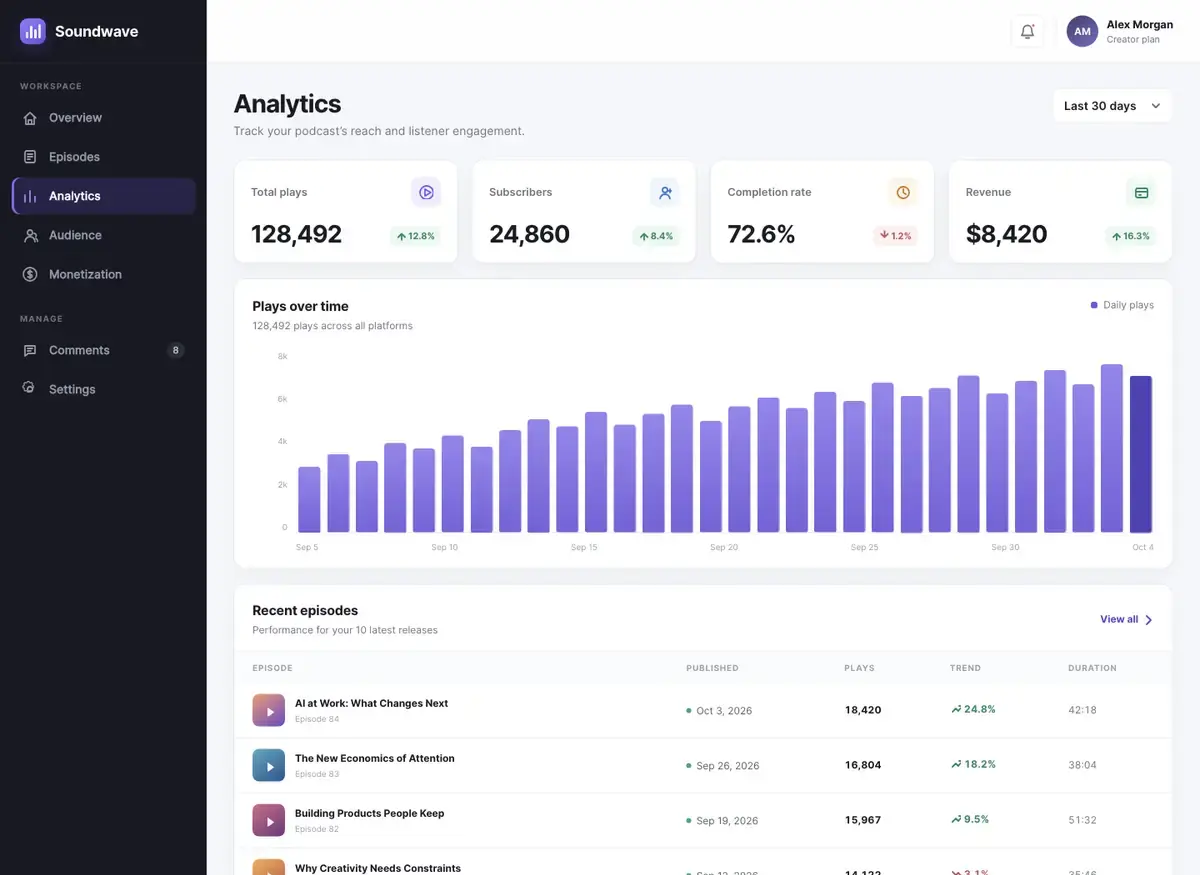Click the Soundwave brand name
Image resolution: width=1200 pixels, height=875 pixels.
(96, 31)
